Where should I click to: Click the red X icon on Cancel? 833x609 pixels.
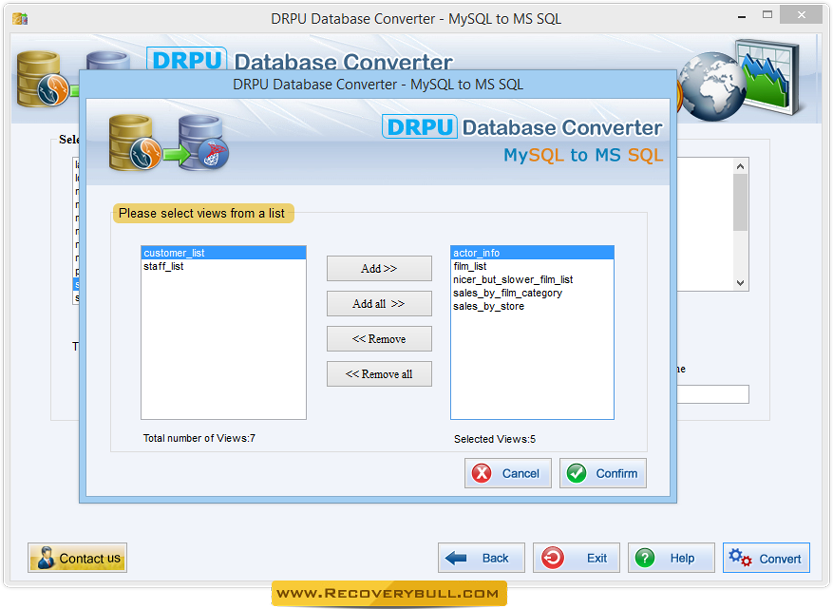[x=482, y=473]
